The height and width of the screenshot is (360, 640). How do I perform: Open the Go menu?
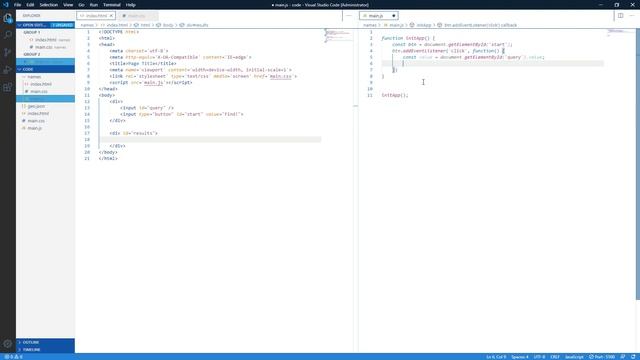(81, 5)
